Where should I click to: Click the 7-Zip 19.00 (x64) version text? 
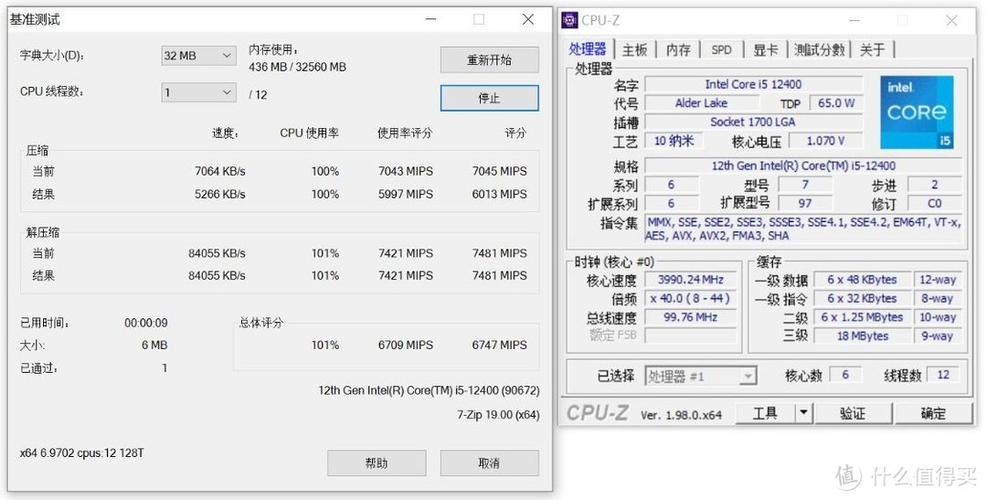(x=498, y=415)
